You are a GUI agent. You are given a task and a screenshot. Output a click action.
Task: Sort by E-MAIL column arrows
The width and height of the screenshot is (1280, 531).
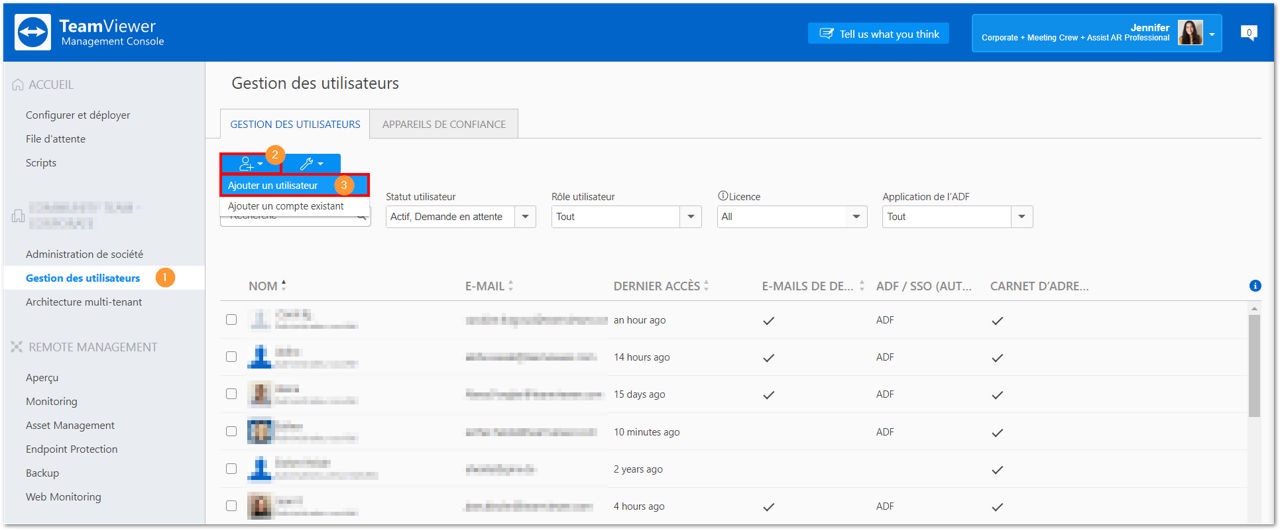(511, 286)
